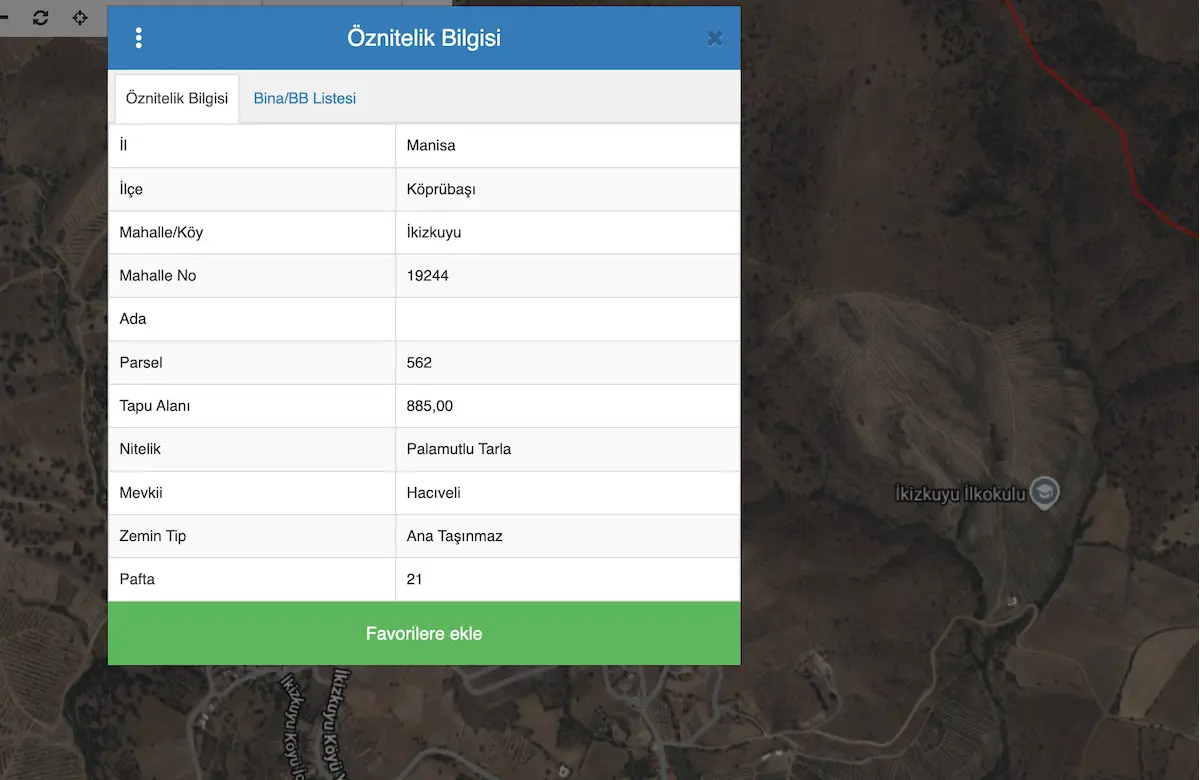Click the Nitelik row label
The width and height of the screenshot is (1200, 780).
pyautogui.click(x=140, y=449)
